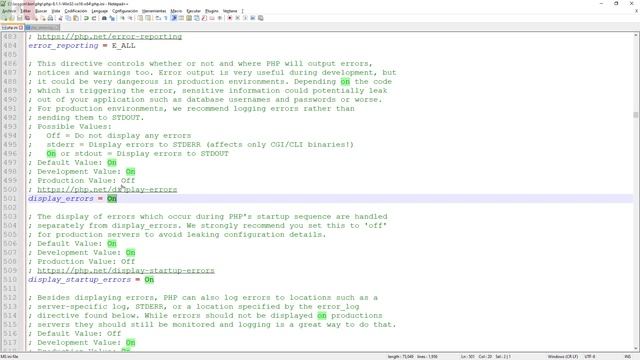The width and height of the screenshot is (640, 360).
Task: Select the php.ini document tab
Action: click(11, 27)
